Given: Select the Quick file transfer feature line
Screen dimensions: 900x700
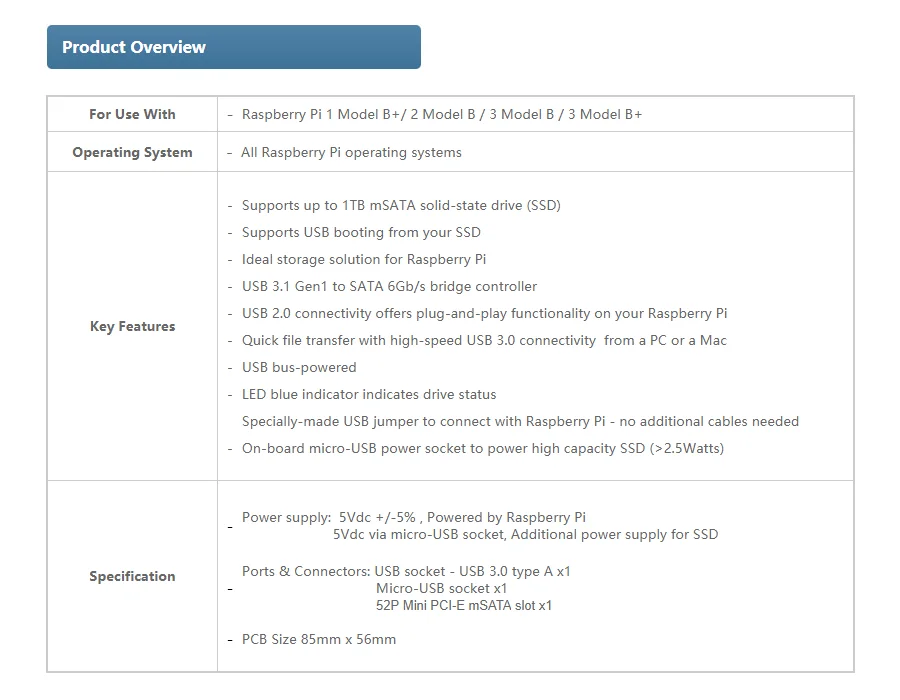Looking at the screenshot, I should 484,340.
